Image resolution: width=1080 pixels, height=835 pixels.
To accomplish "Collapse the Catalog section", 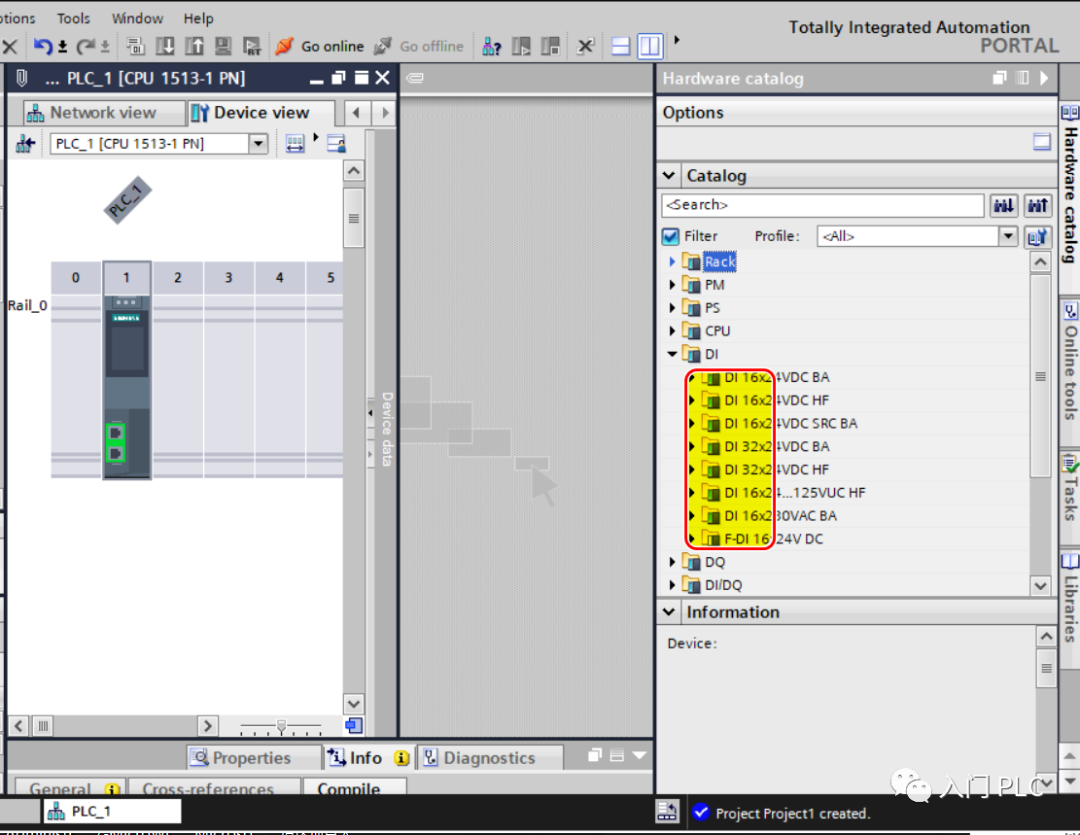I will [669, 176].
